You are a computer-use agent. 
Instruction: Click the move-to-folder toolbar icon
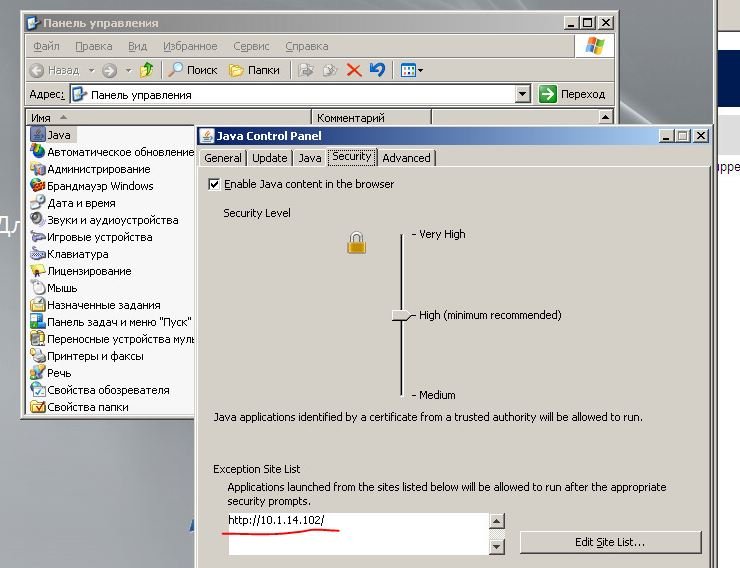[306, 70]
